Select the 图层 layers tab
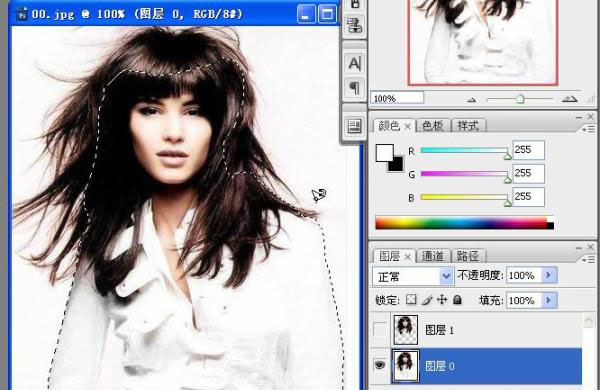Screen dimensions: 600x390 390,256
